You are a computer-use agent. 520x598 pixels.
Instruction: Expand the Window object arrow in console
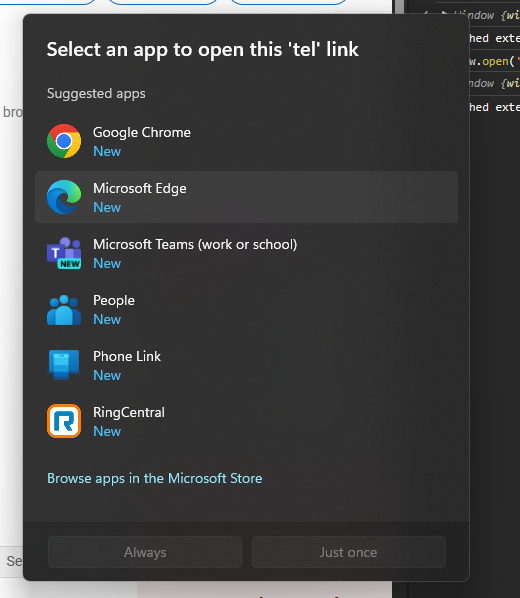[x=444, y=14]
